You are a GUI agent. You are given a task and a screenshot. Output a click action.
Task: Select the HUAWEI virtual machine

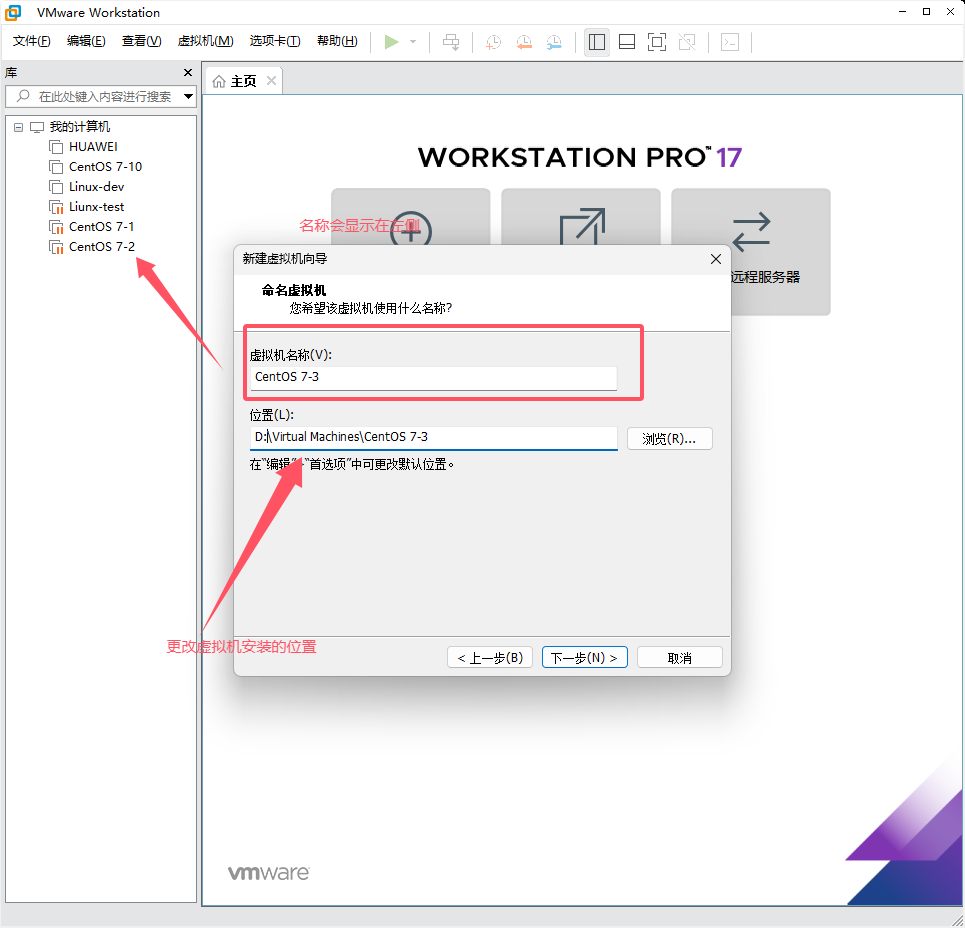click(x=93, y=147)
